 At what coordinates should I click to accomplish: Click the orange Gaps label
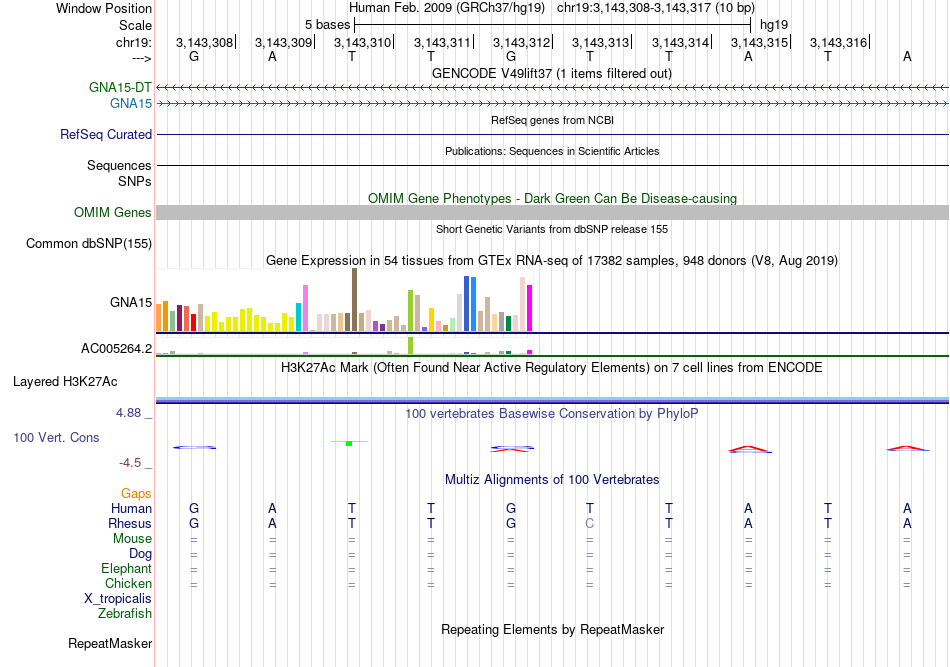point(136,494)
